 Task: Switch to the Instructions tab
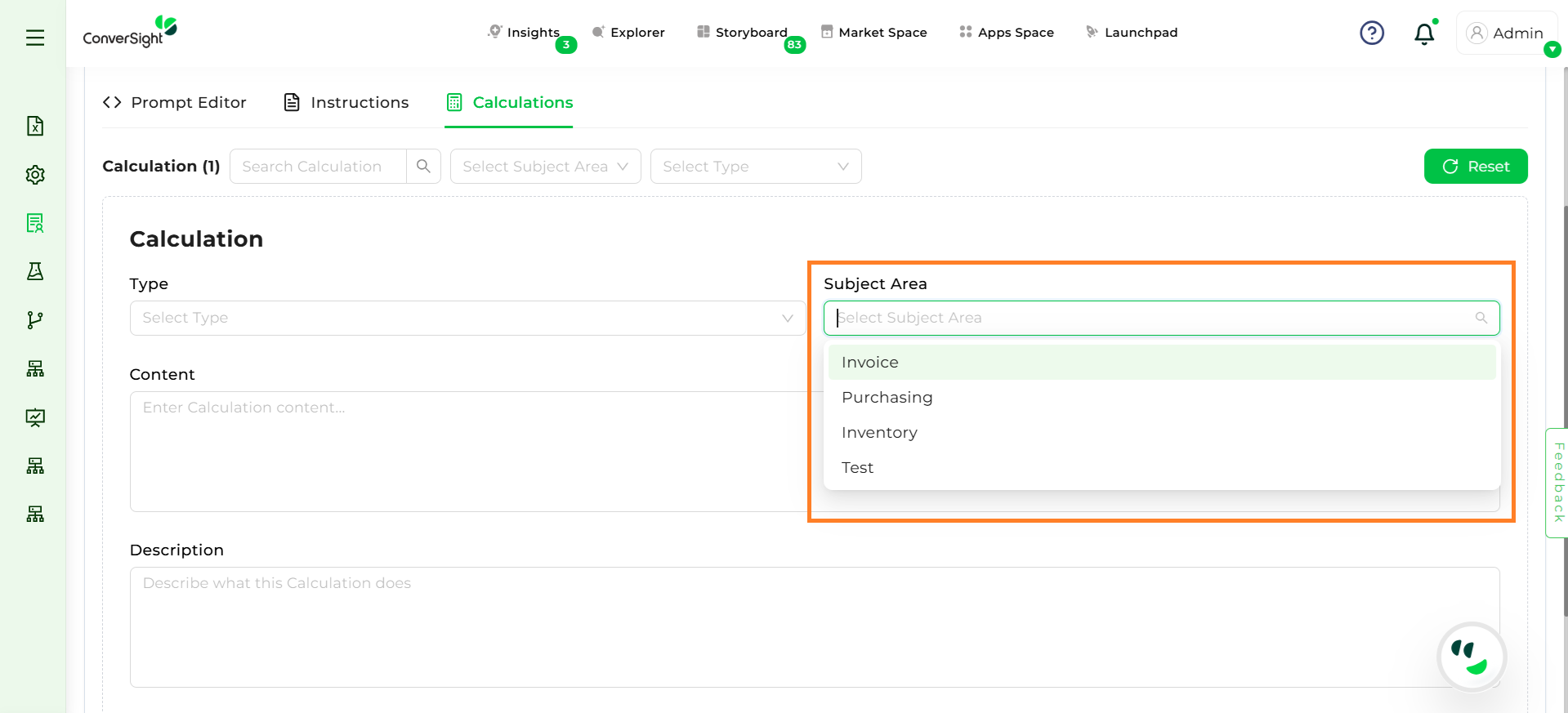pos(346,103)
